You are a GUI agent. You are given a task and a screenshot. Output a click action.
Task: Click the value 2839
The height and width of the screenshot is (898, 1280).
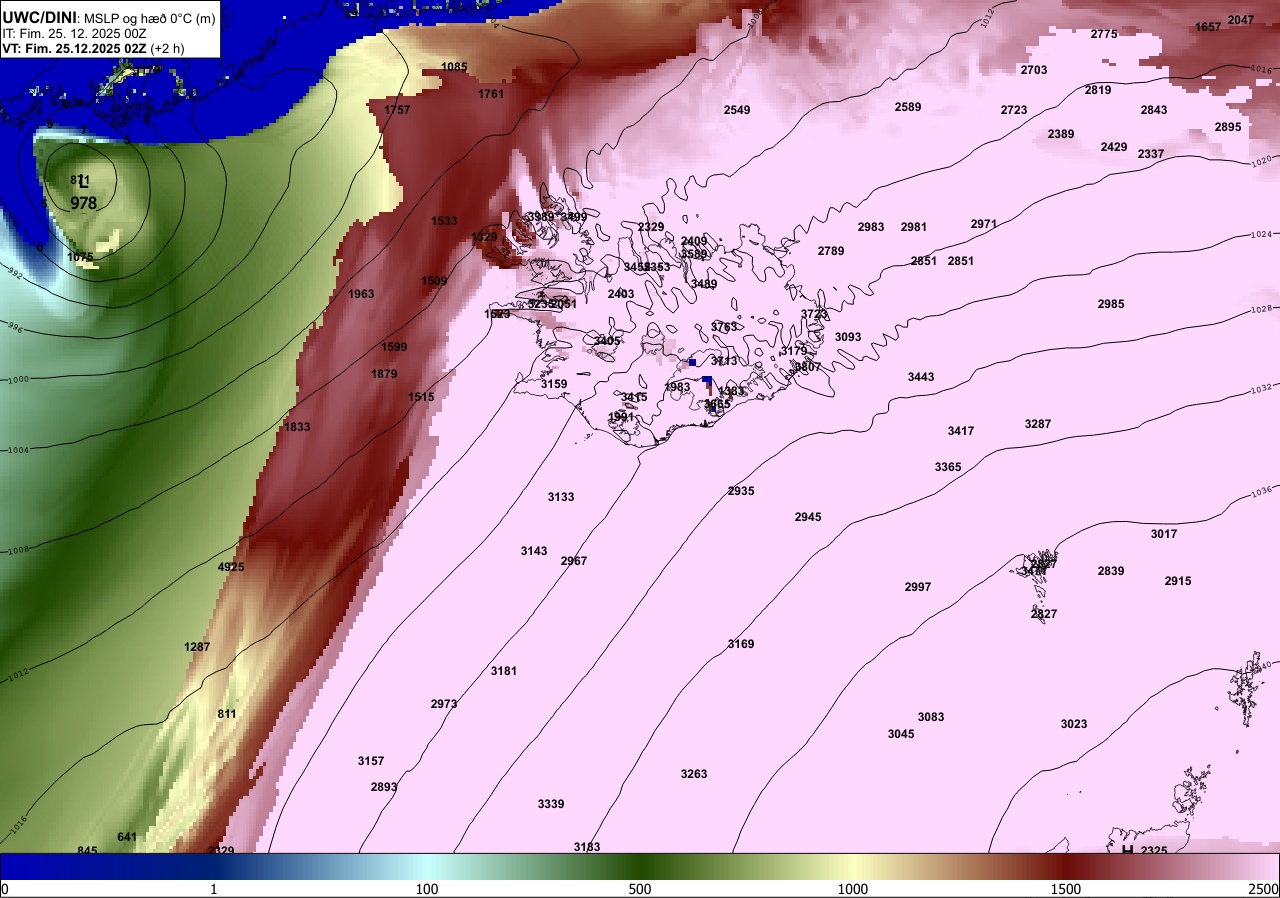pyautogui.click(x=1111, y=571)
